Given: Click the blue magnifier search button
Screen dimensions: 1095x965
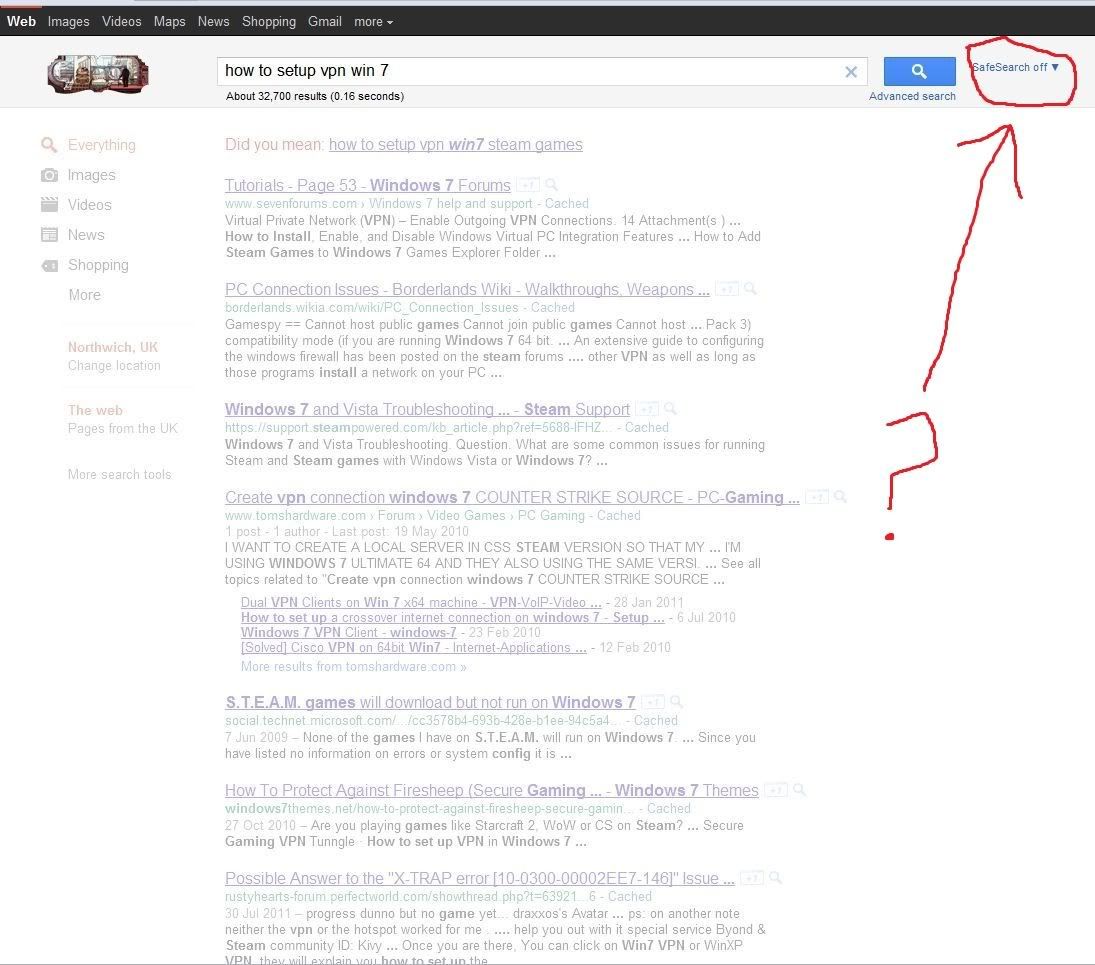Looking at the screenshot, I should point(919,71).
